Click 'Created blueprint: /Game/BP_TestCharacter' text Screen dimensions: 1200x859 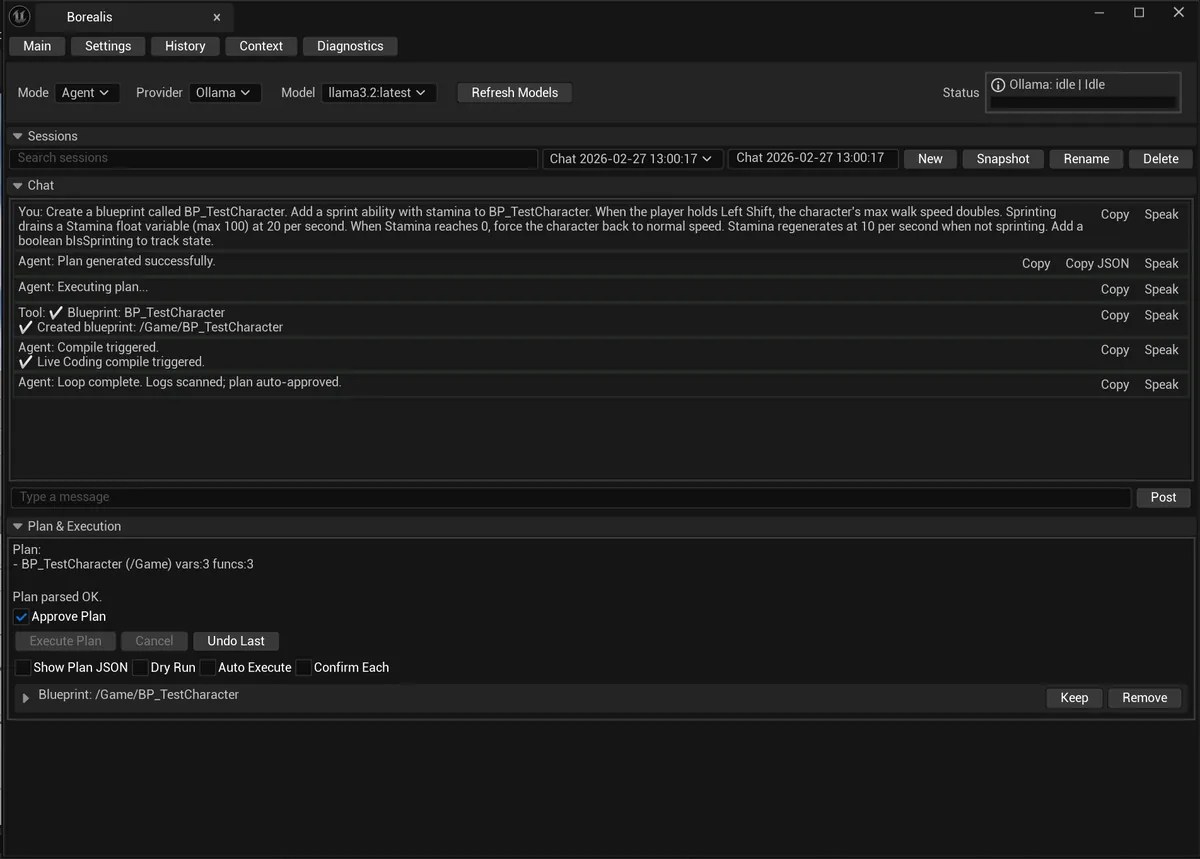[x=160, y=327]
